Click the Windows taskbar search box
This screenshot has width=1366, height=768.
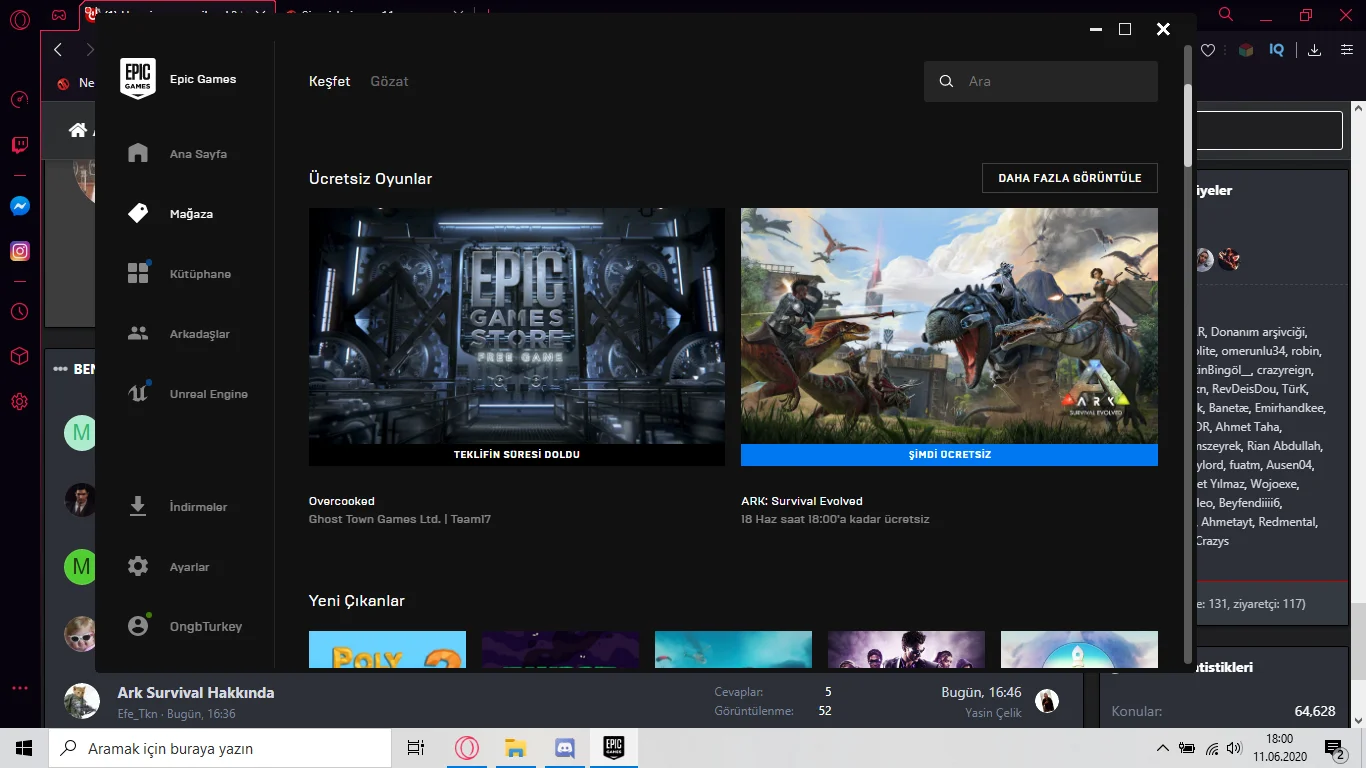coord(220,748)
